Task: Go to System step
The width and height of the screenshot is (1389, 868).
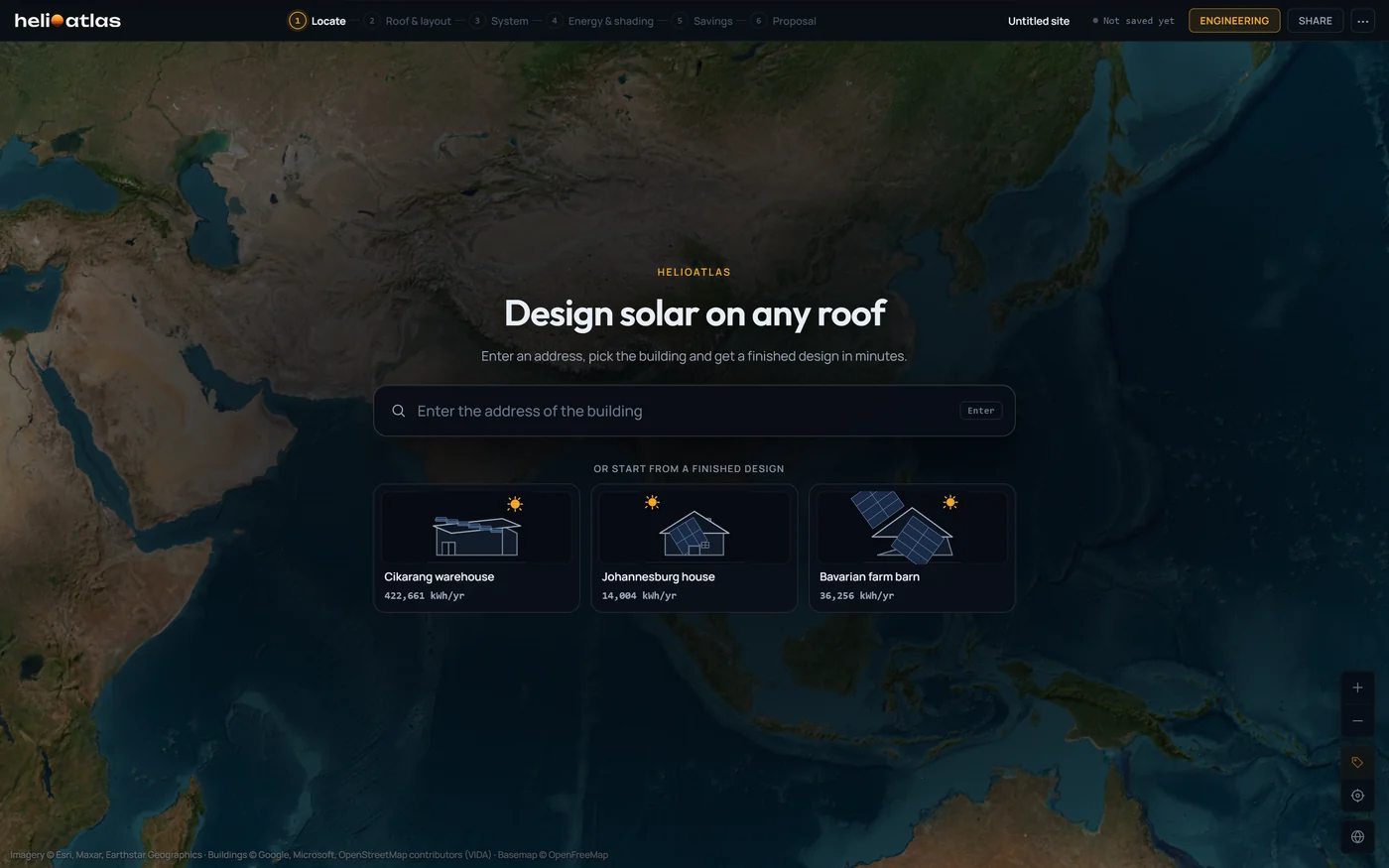Action: (x=499, y=21)
